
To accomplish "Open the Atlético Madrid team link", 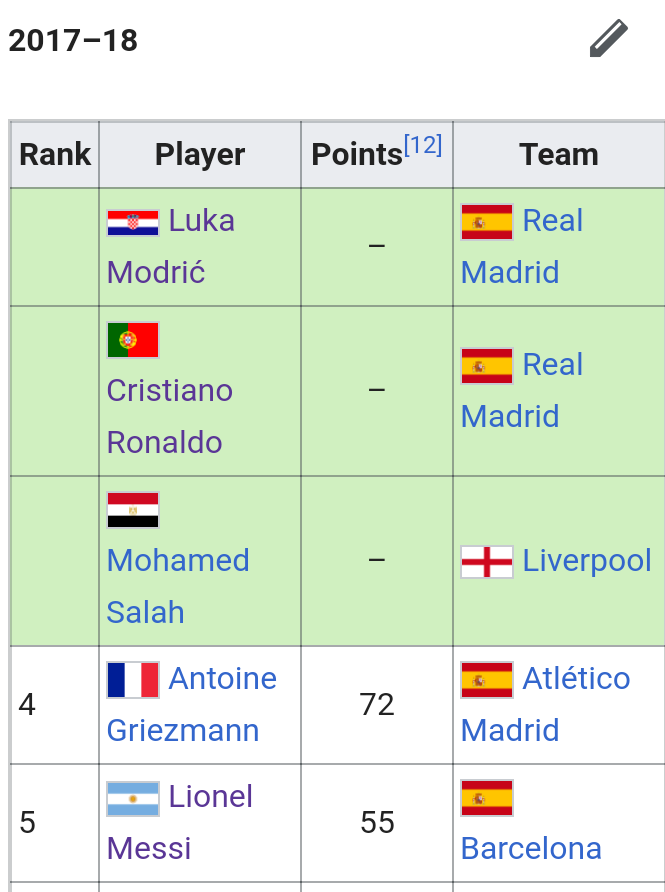I will coord(546,704).
